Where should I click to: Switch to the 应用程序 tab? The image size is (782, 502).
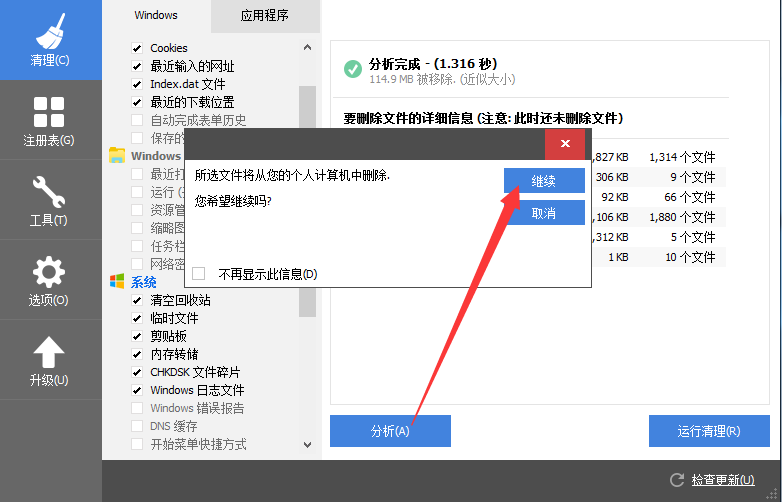tap(265, 16)
